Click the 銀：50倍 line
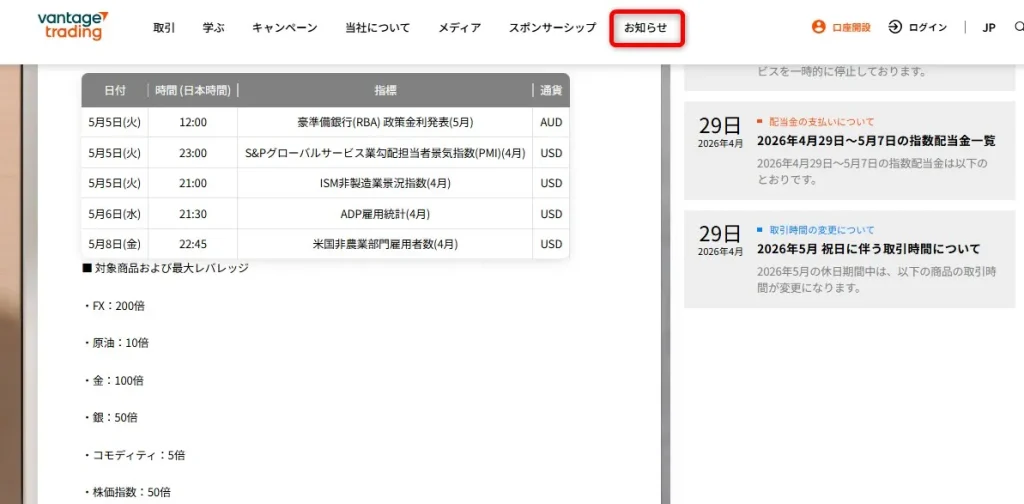This screenshot has height=504, width=1024. [110, 417]
